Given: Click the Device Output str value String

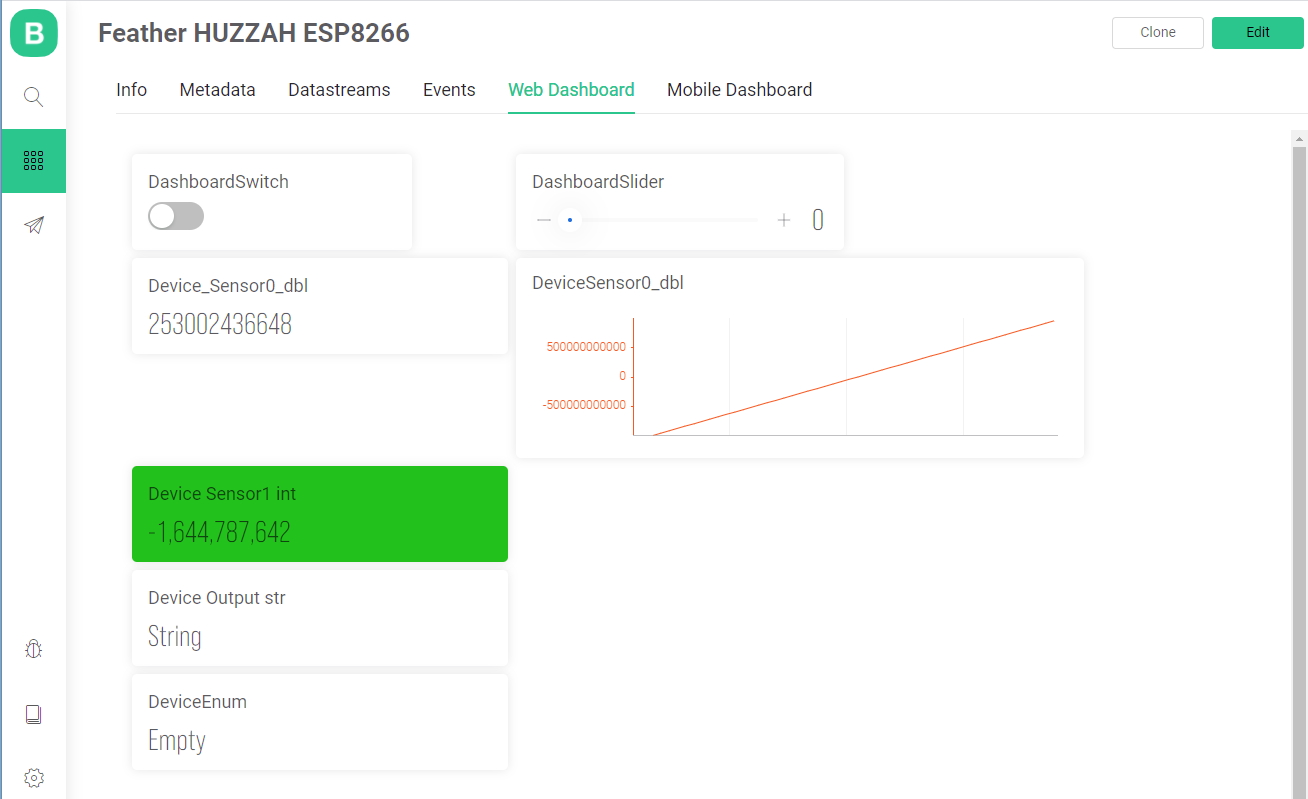Looking at the screenshot, I should click(x=175, y=637).
